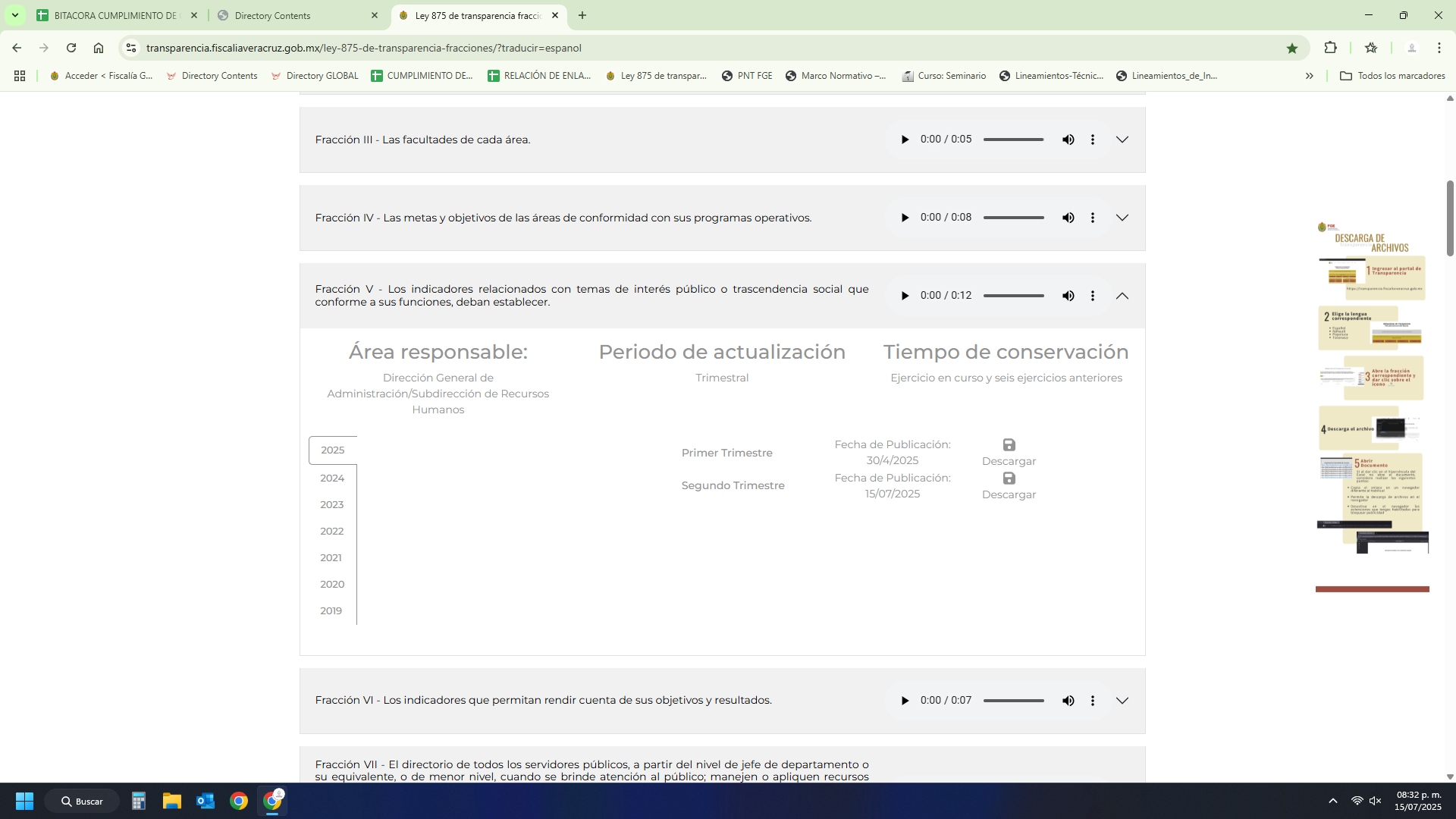Click the Segundo Trimestre save icon
Viewport: 1456px width, 819px height.
(x=1009, y=479)
